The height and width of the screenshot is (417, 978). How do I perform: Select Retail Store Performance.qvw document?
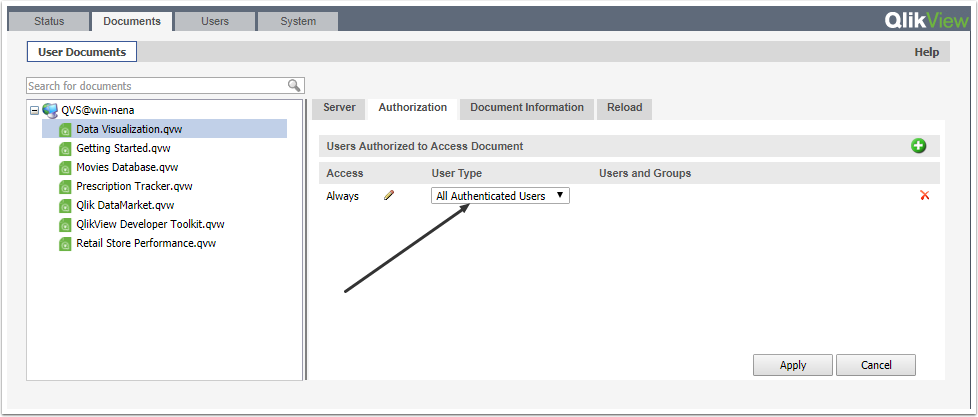coord(146,244)
